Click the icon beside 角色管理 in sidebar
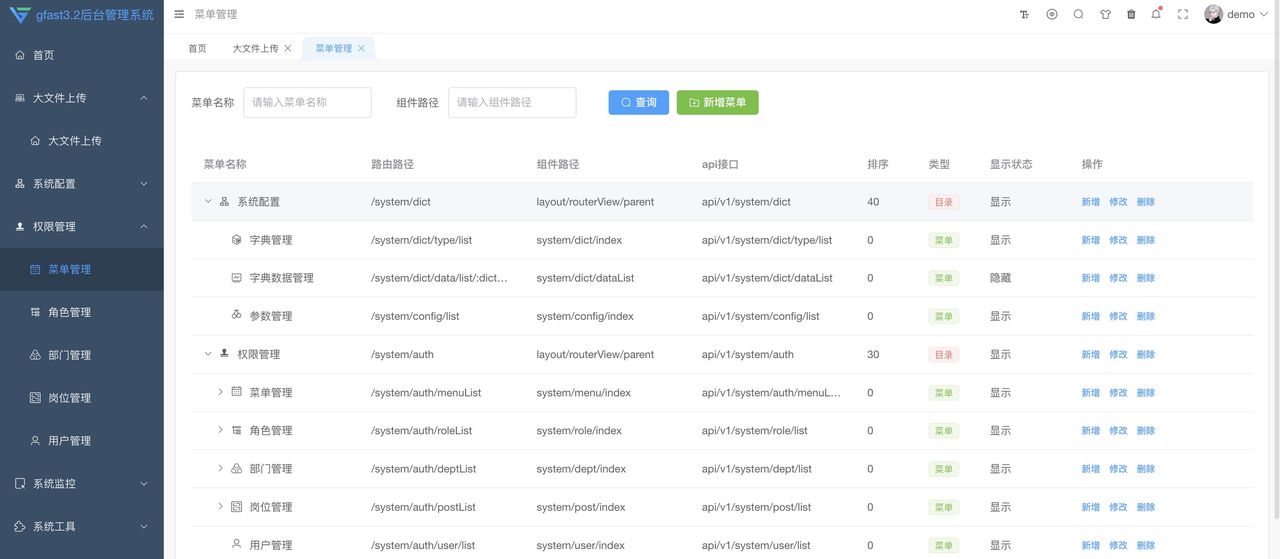Viewport: 1280px width, 559px height. point(35,312)
